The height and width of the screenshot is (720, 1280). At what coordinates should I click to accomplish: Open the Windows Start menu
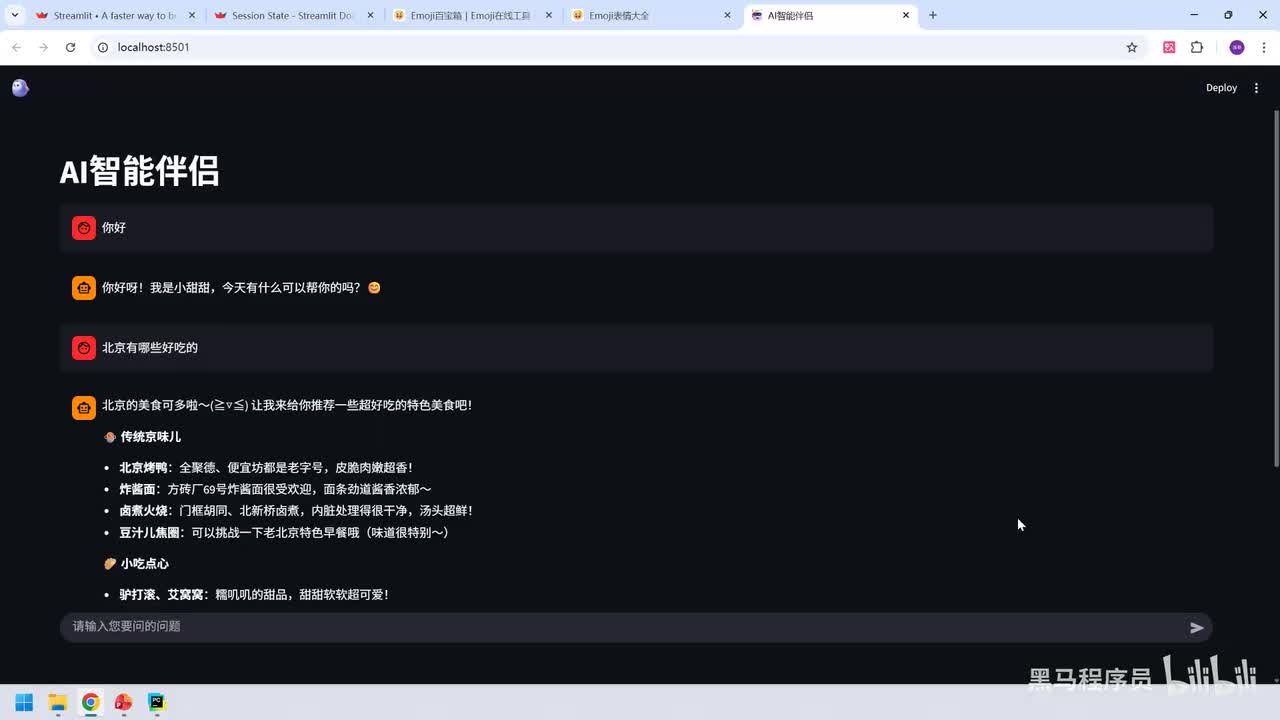click(24, 702)
